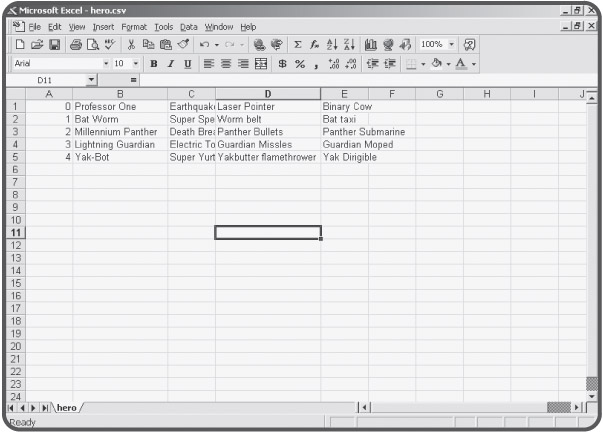Click the AutoSum sigma icon
This screenshot has height=433, width=603.
click(x=297, y=45)
